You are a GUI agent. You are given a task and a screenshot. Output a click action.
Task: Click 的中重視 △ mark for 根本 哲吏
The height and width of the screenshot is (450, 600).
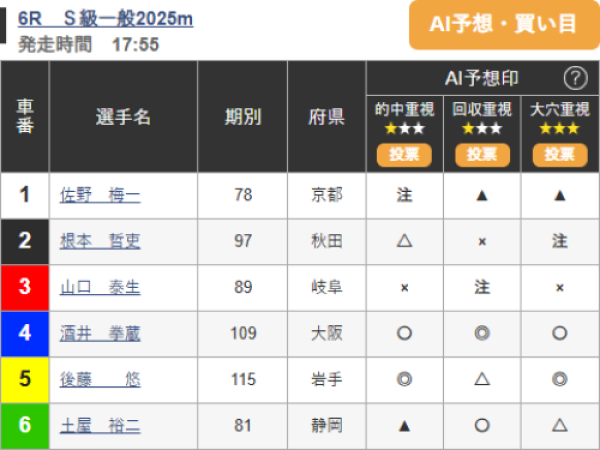404,241
